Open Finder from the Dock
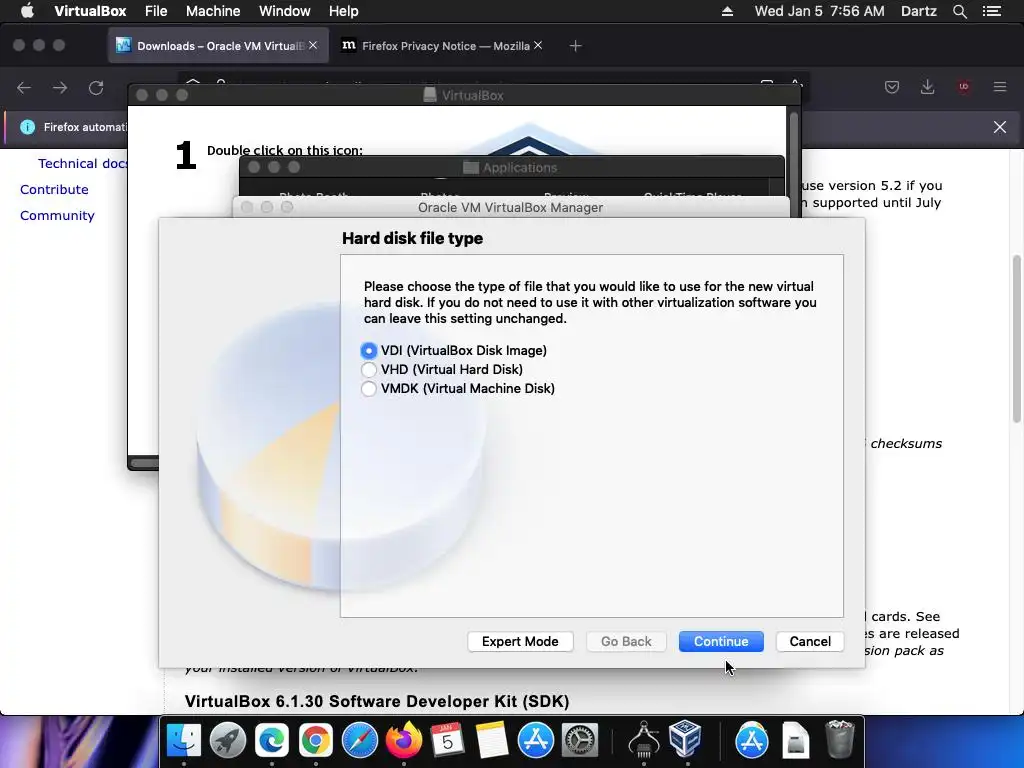Screen dimensions: 1024x768 [184, 741]
